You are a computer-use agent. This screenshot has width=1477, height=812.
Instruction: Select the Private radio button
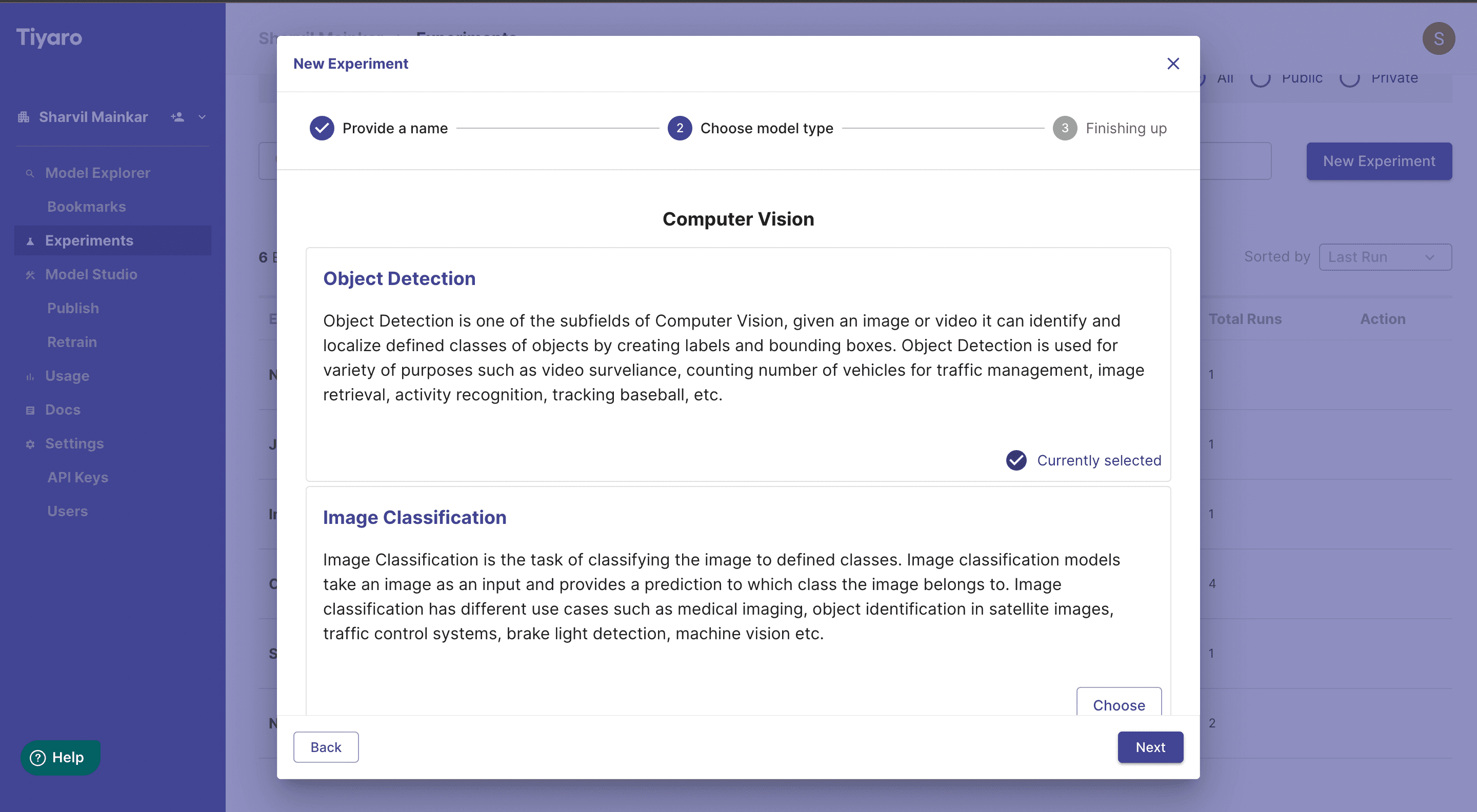coord(1349,78)
